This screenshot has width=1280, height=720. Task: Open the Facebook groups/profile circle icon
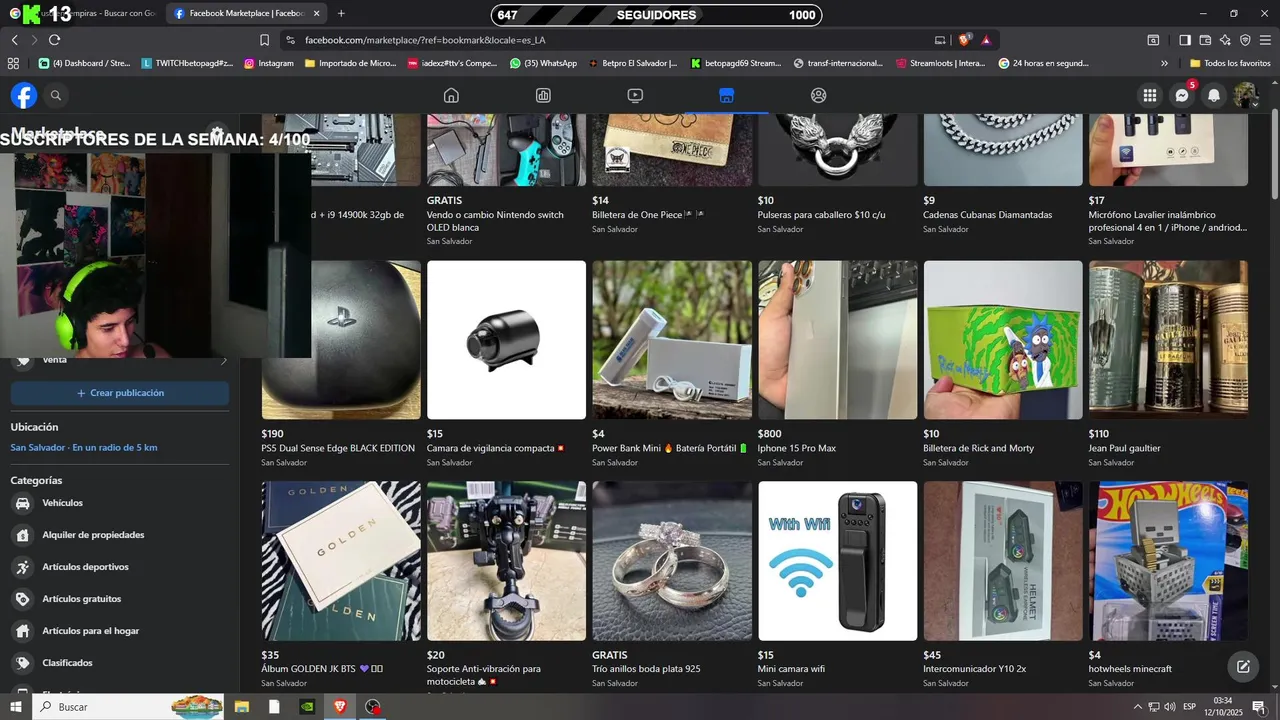pyautogui.click(x=818, y=95)
